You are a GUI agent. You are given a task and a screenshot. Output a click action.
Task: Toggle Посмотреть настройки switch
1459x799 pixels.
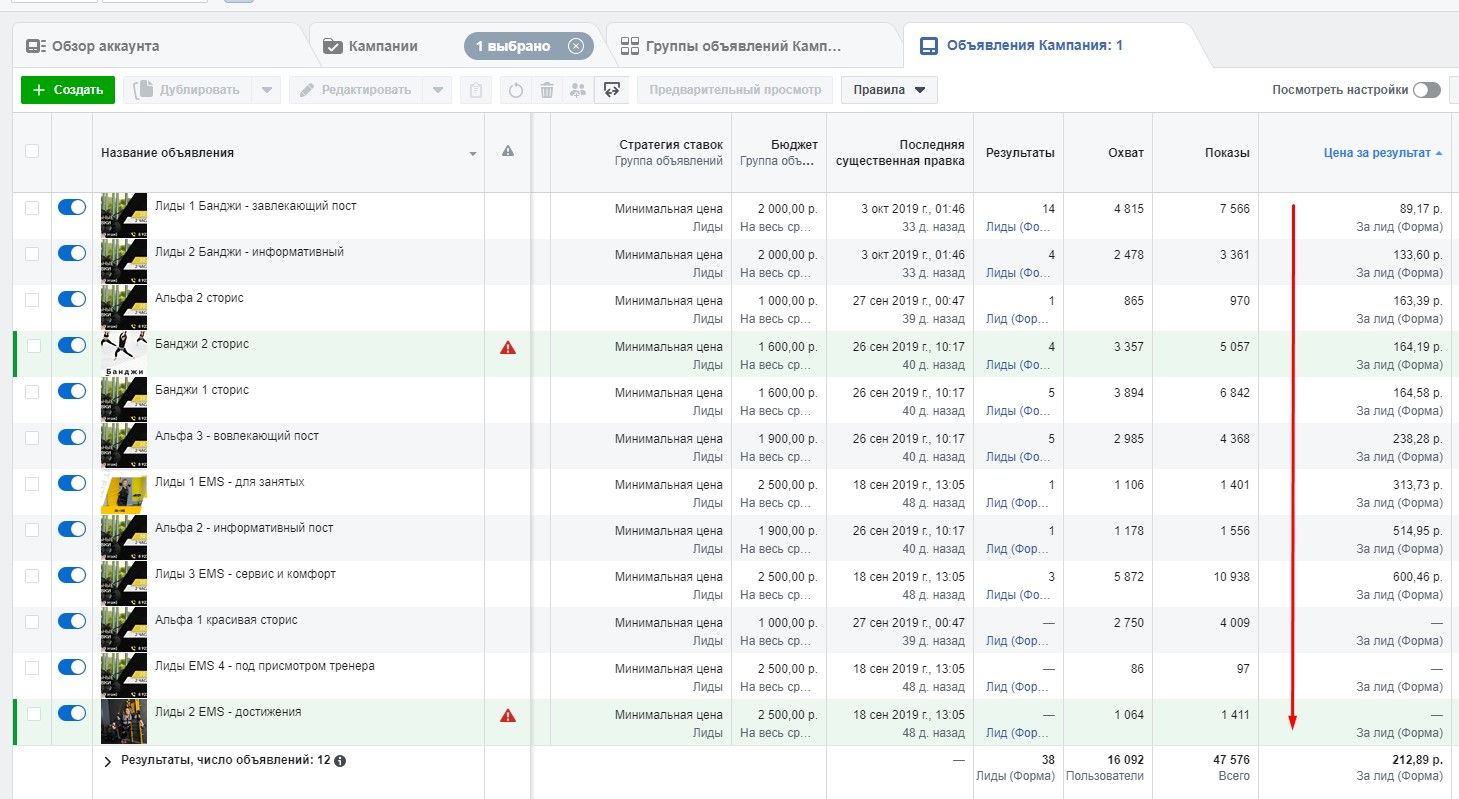[1427, 90]
